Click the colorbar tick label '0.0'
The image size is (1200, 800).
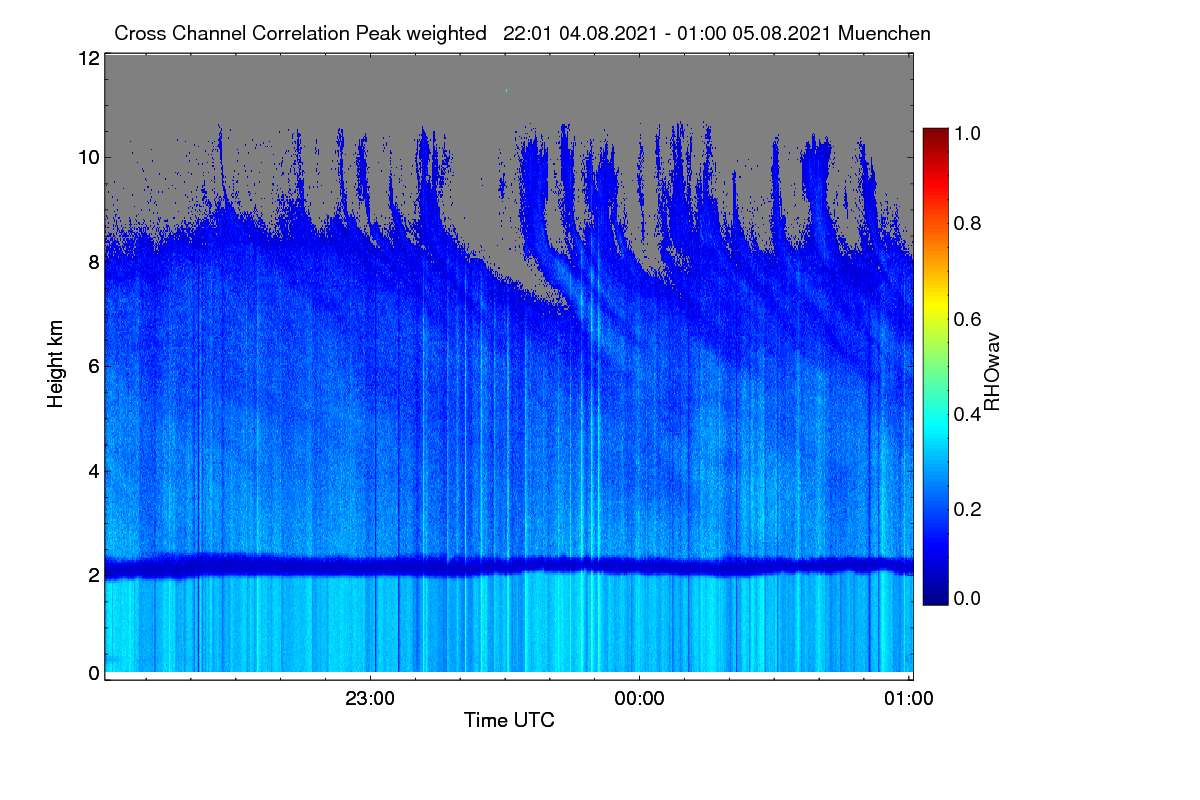pos(969,598)
